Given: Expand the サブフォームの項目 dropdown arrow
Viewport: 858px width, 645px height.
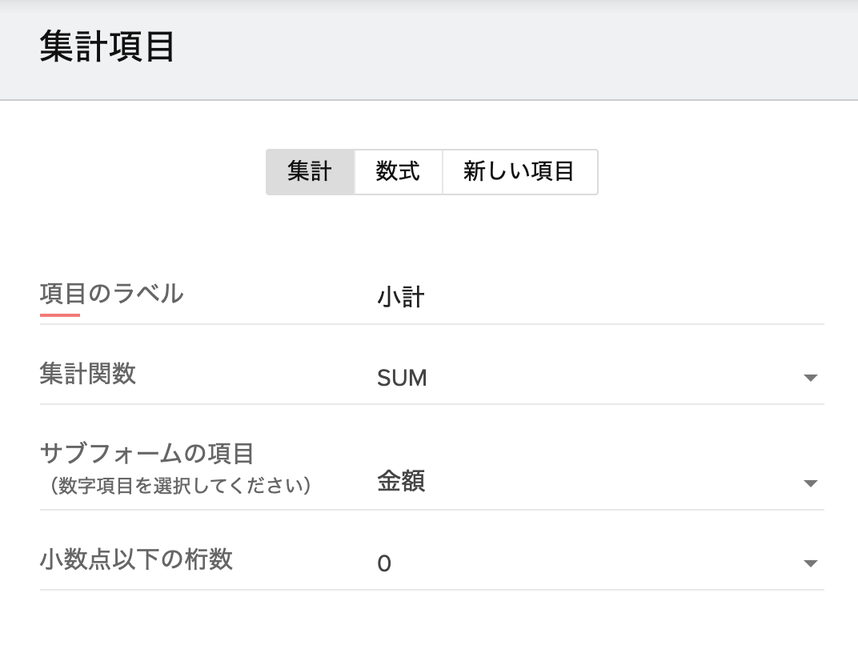Looking at the screenshot, I should tap(810, 484).
